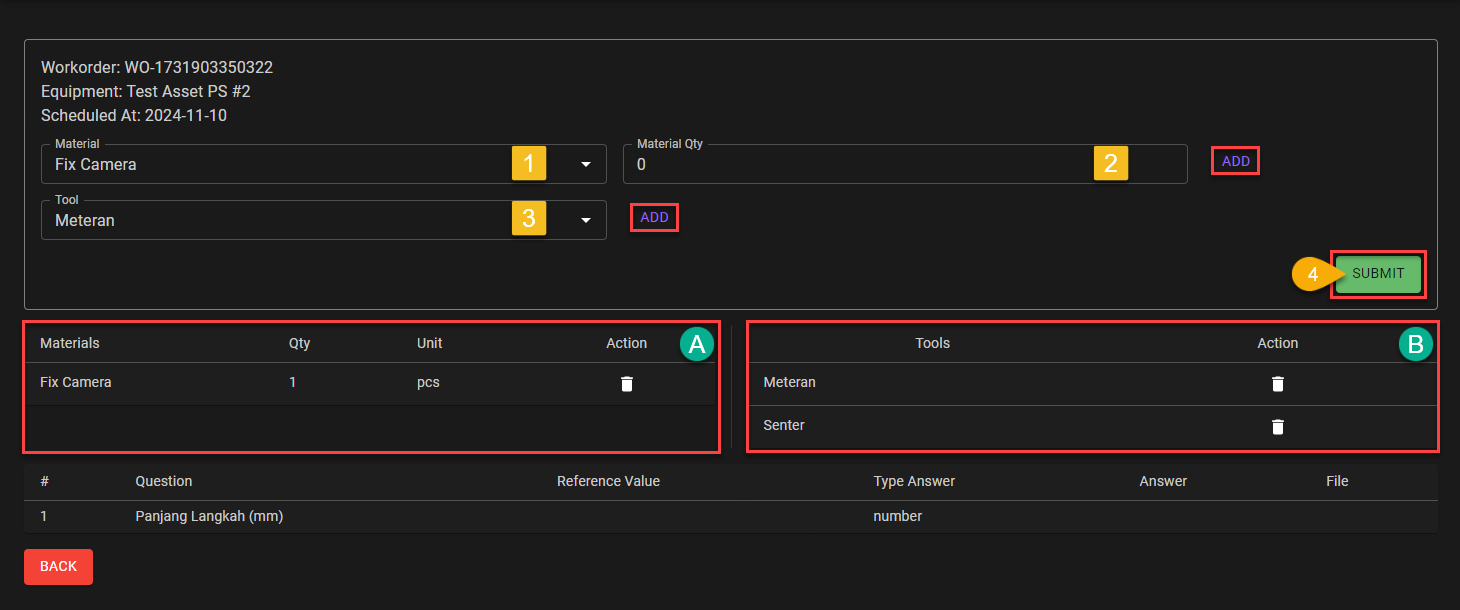Go back using the BACK button
Image resolution: width=1460 pixels, height=610 pixels.
[58, 567]
